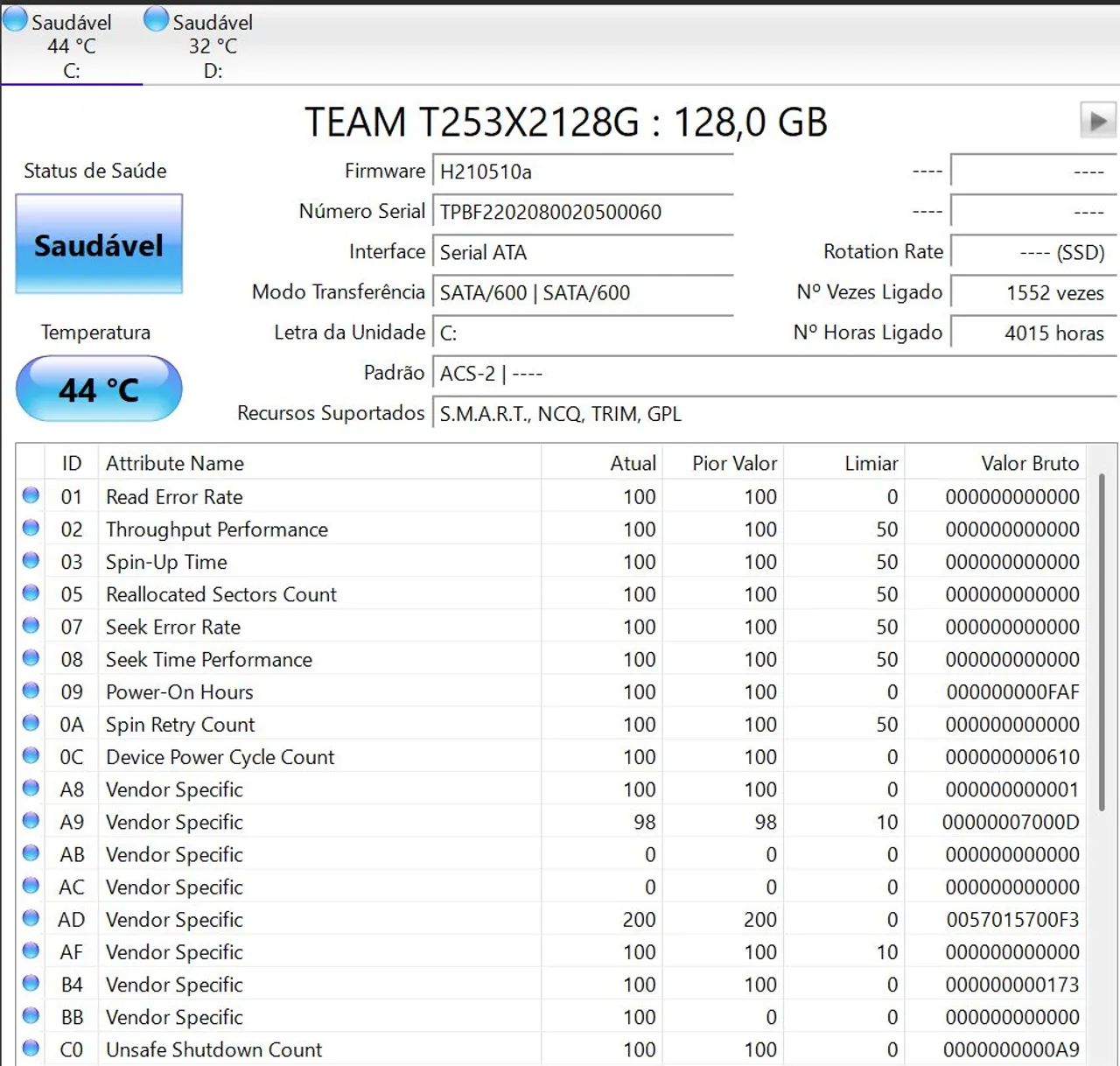This screenshot has width=1120, height=1066.
Task: Switch to the C: drive tab
Action: pyautogui.click(x=72, y=46)
